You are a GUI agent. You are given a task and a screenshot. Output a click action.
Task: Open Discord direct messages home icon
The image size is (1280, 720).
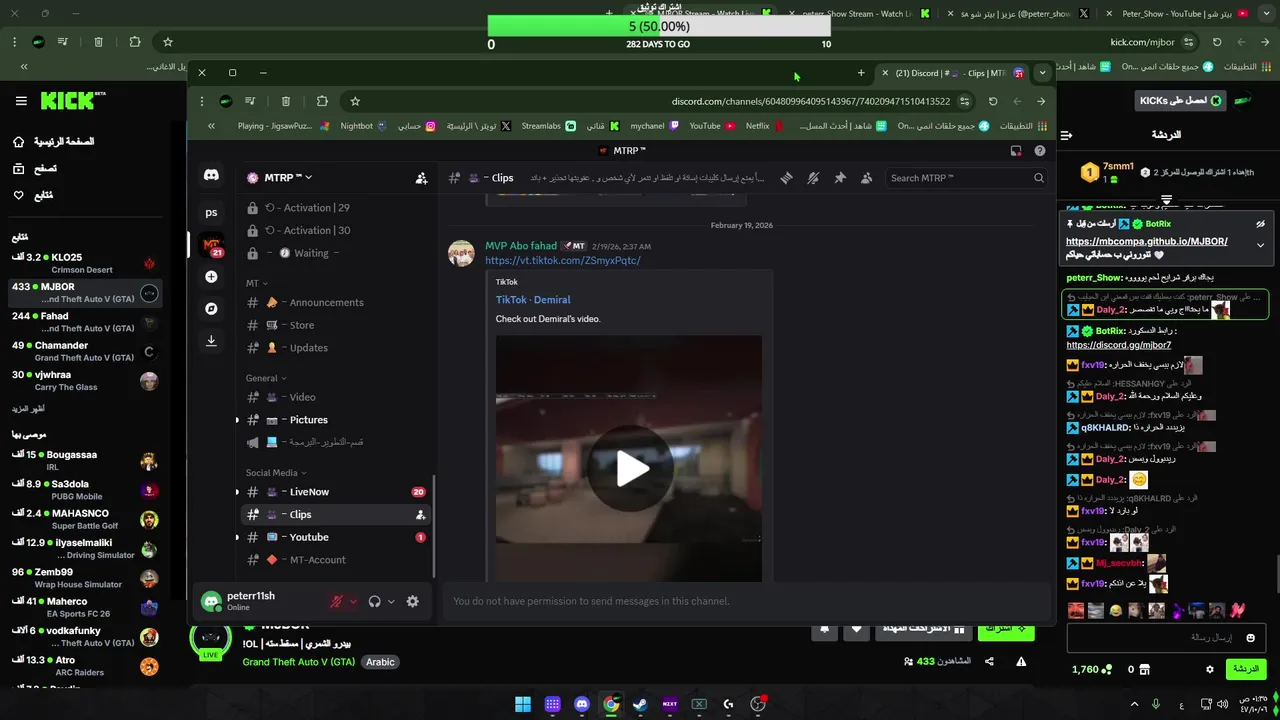(x=211, y=176)
